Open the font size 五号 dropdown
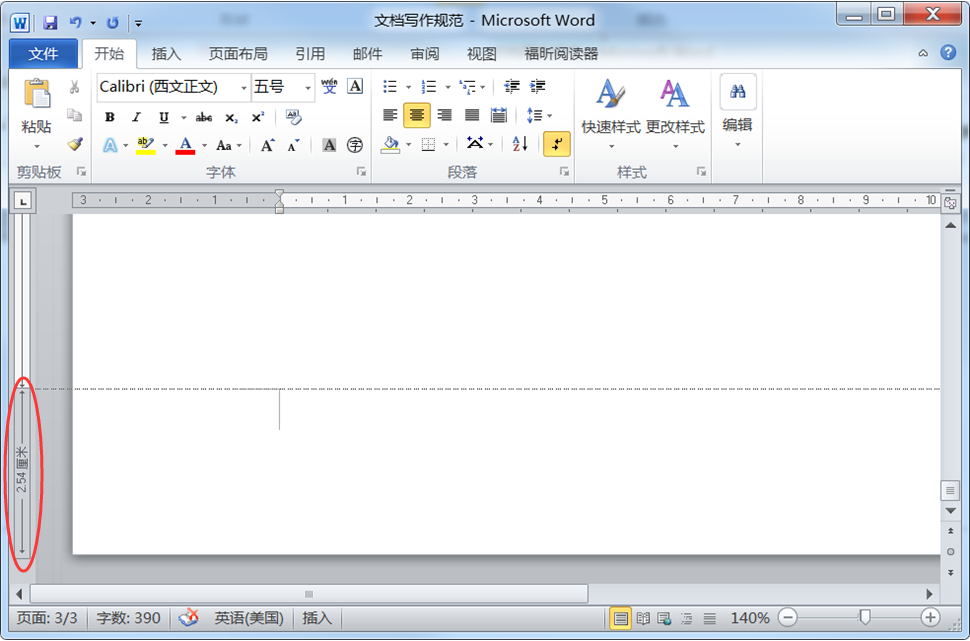Viewport: 970px width, 641px height. tap(308, 88)
